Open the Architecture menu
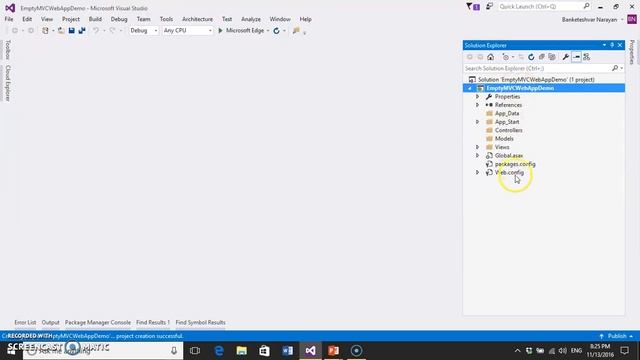Image resolution: width=640 pixels, height=360 pixels. 197,19
